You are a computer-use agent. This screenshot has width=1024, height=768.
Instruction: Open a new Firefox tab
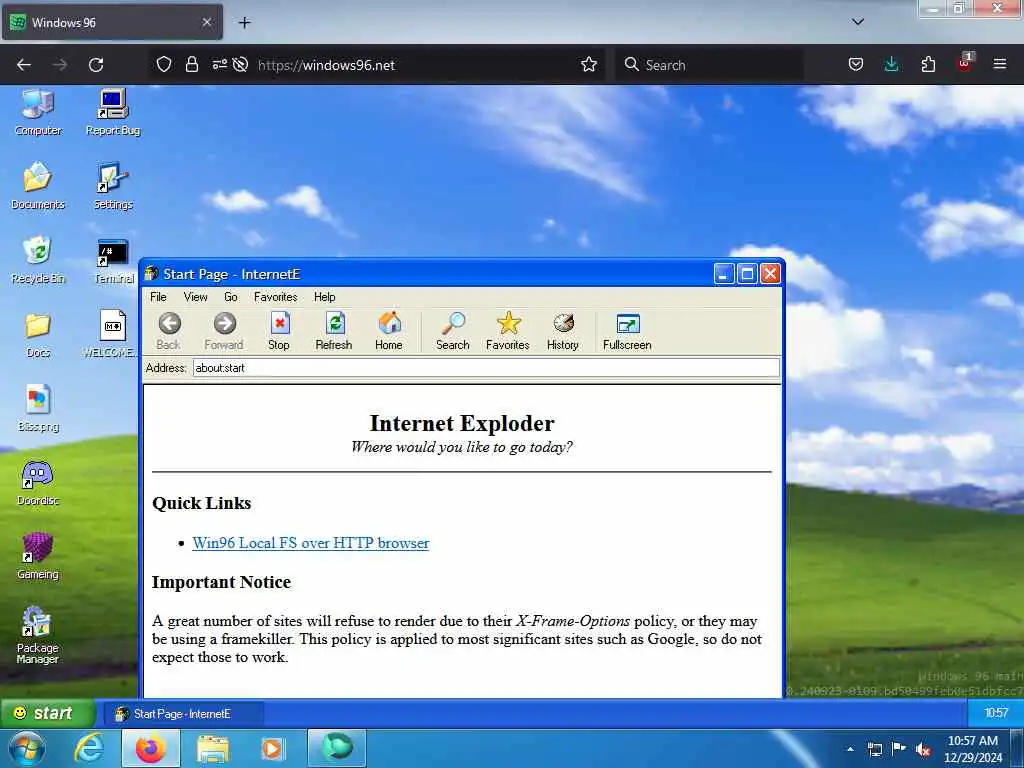click(x=244, y=23)
